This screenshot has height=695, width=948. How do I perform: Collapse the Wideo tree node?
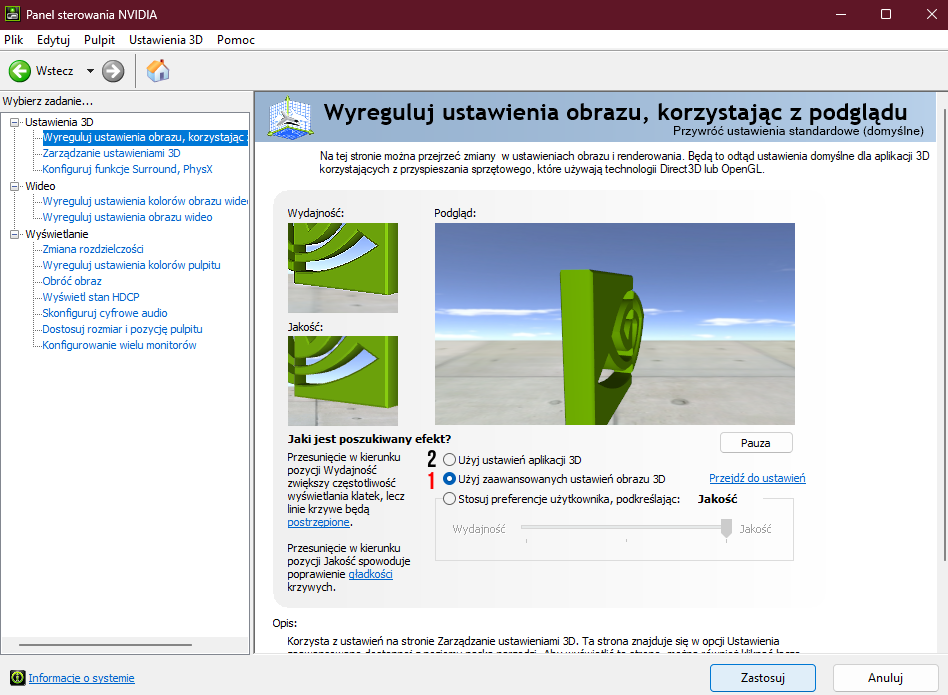click(x=15, y=186)
